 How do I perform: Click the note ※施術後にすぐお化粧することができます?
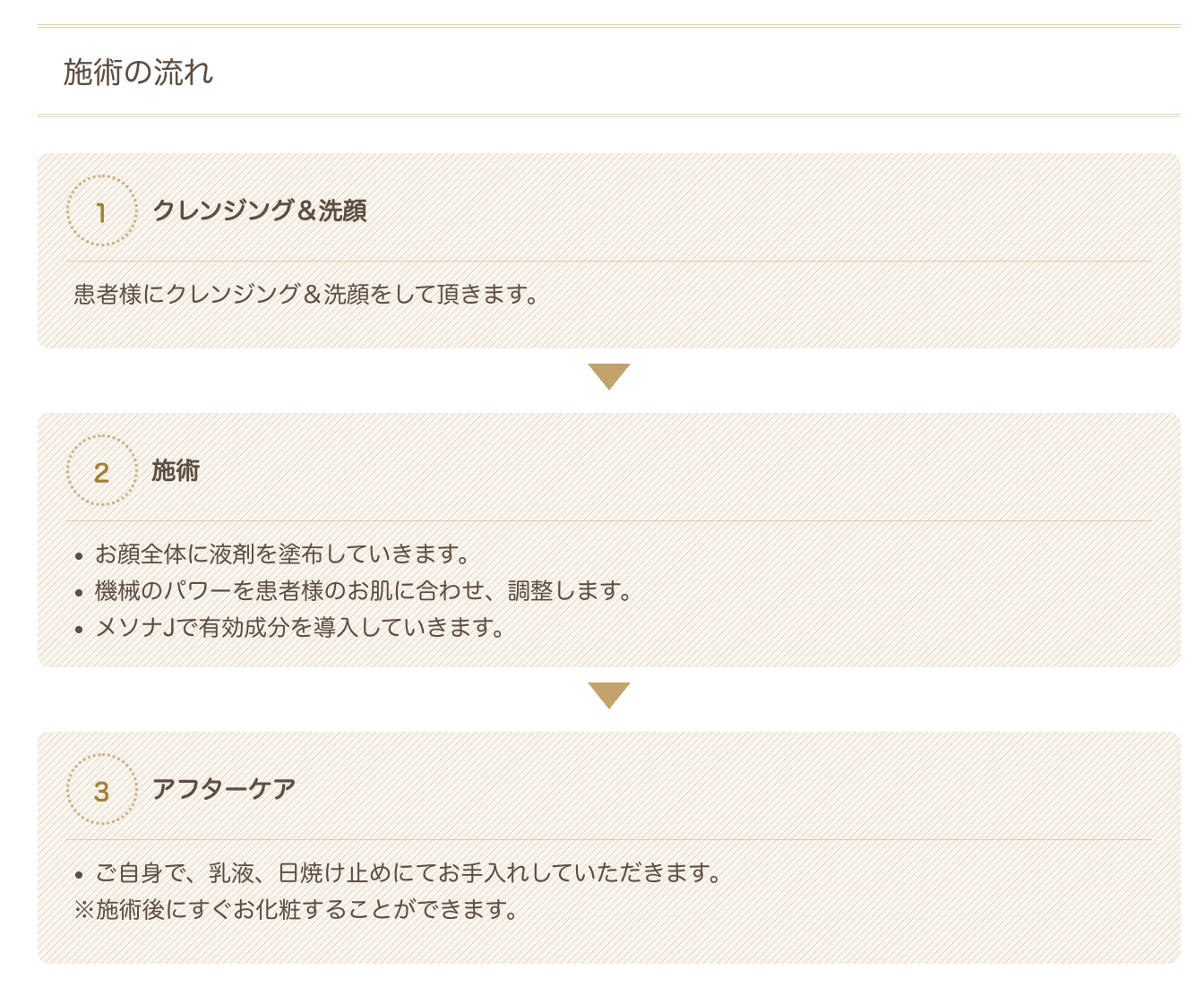click(x=297, y=910)
